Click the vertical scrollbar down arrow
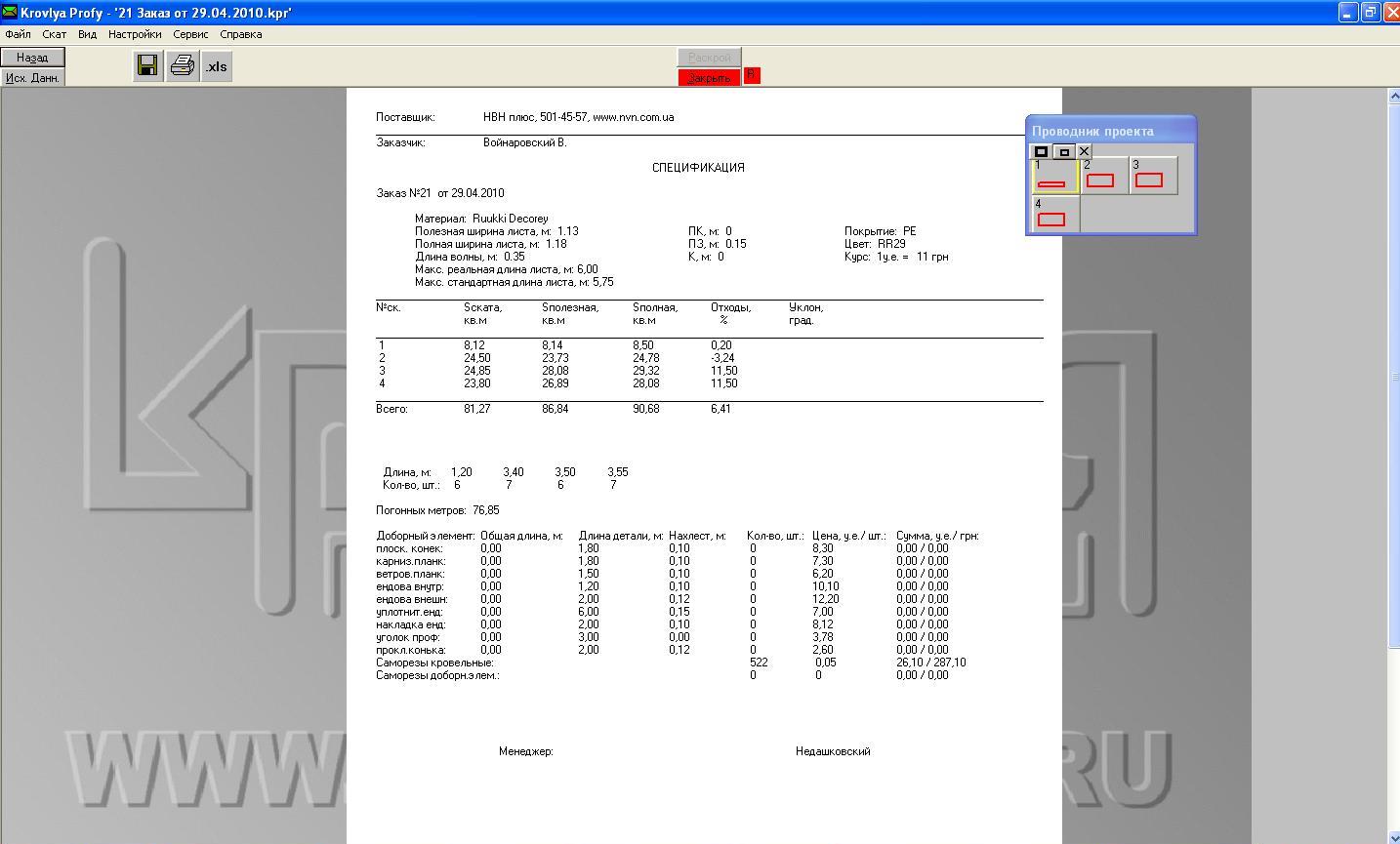The height and width of the screenshot is (844, 1400). [1393, 836]
